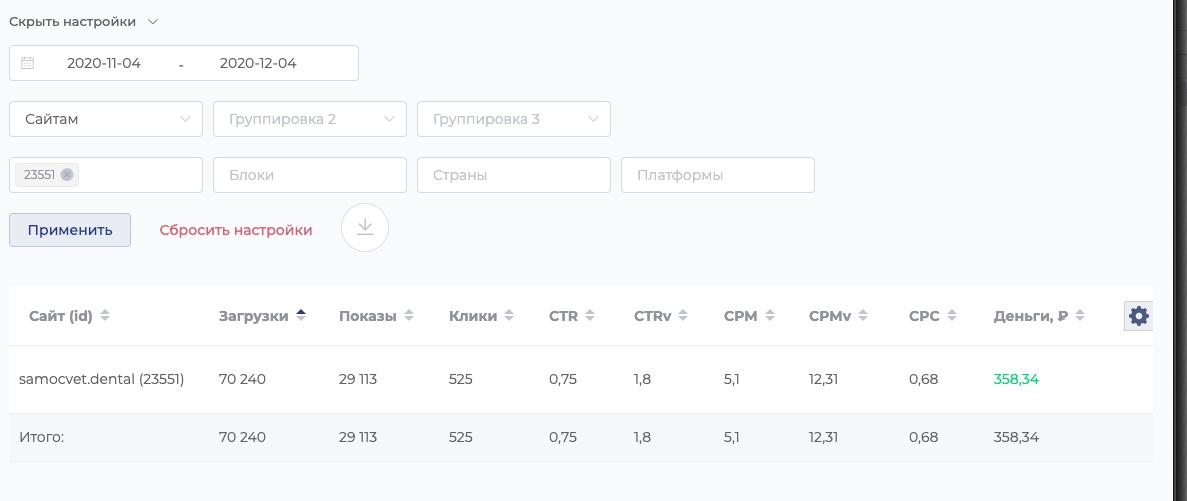Viewport: 1187px width, 501px height.
Task: Click the start date 2020-11-04 field
Action: coord(104,63)
